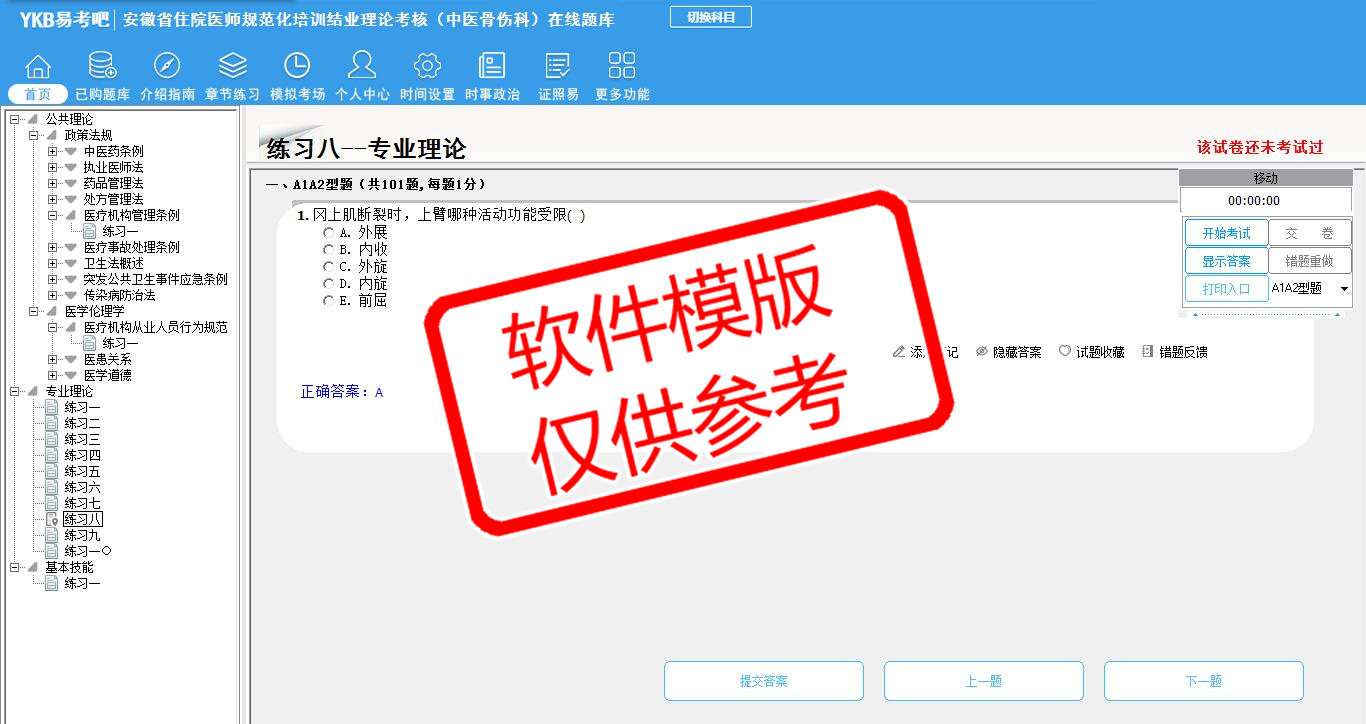
Task: Select answer option C. 外旋
Action: (x=328, y=267)
